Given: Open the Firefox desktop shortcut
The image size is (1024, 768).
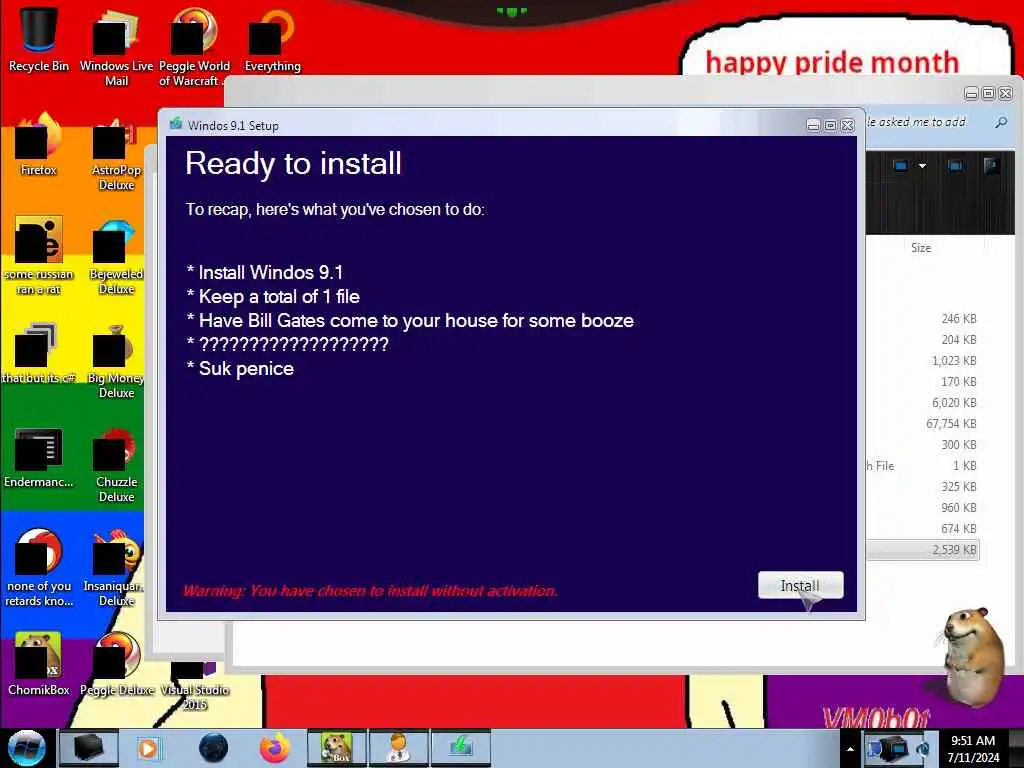Looking at the screenshot, I should coord(39,144).
